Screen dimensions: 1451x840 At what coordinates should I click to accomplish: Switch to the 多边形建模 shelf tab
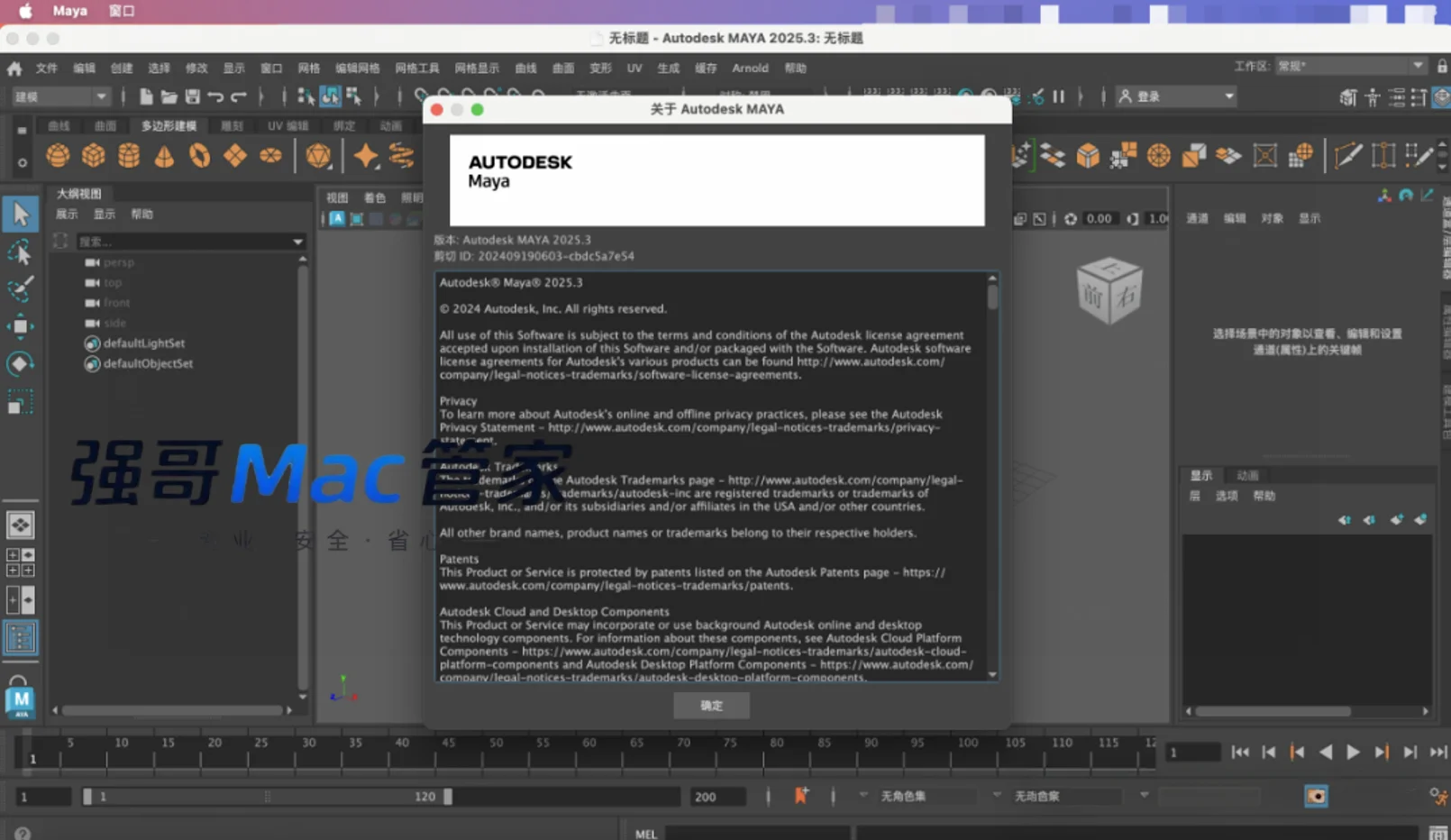169,126
